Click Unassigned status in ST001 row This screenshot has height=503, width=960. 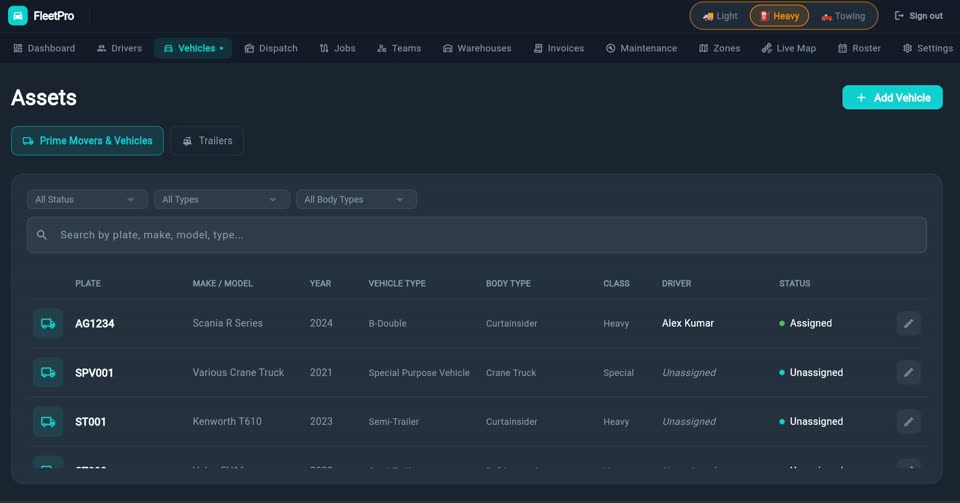(811, 421)
